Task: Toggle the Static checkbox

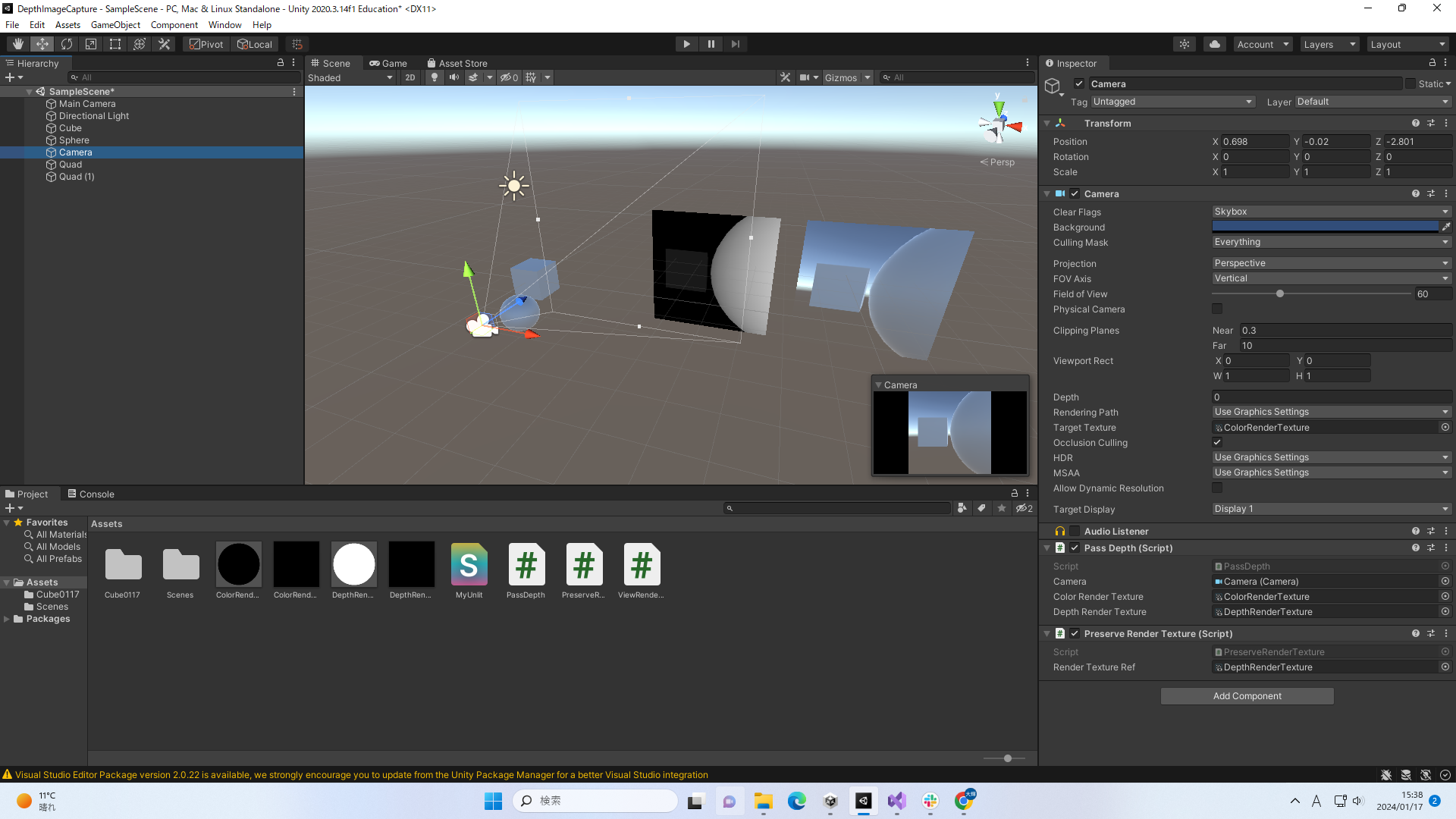Action: (x=1410, y=84)
